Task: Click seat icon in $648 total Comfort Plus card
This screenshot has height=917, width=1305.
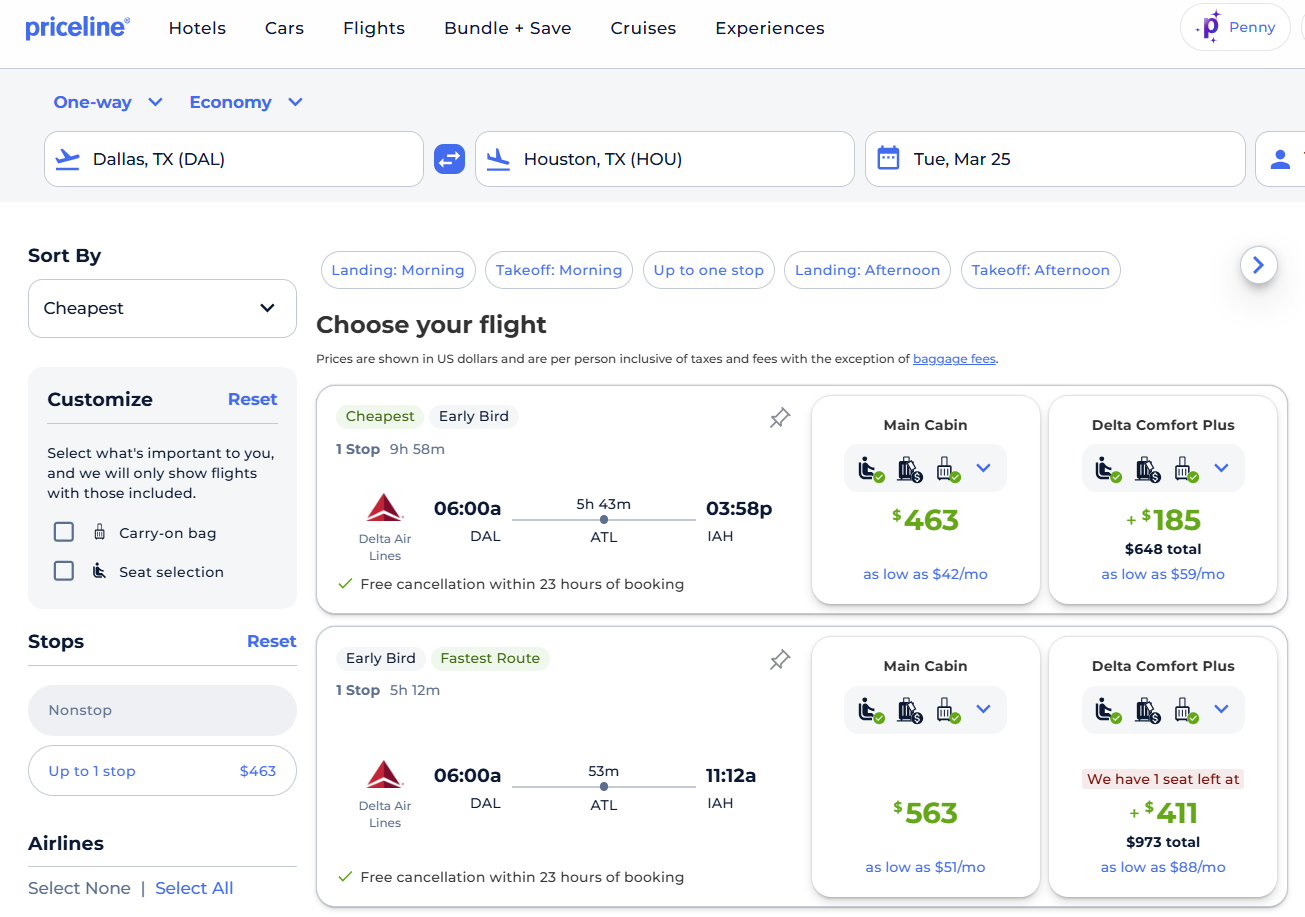Action: click(1109, 468)
